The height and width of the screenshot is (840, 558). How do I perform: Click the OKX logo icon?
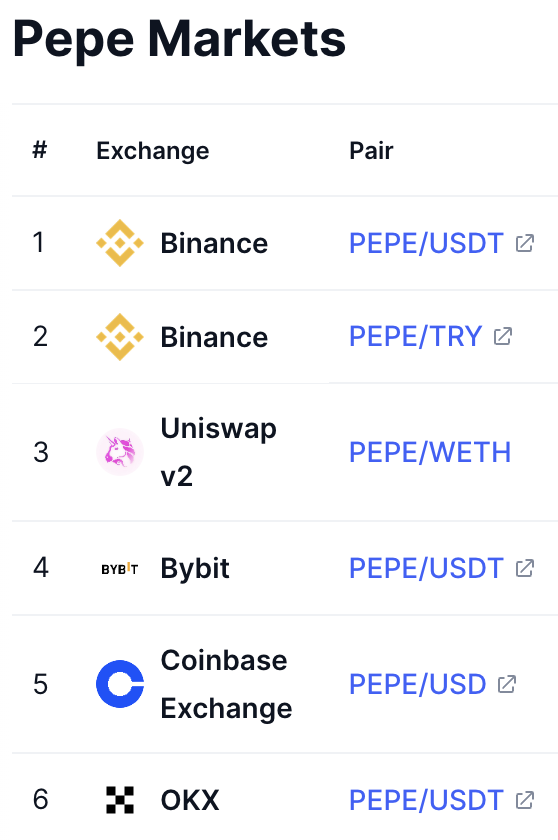coord(120,800)
